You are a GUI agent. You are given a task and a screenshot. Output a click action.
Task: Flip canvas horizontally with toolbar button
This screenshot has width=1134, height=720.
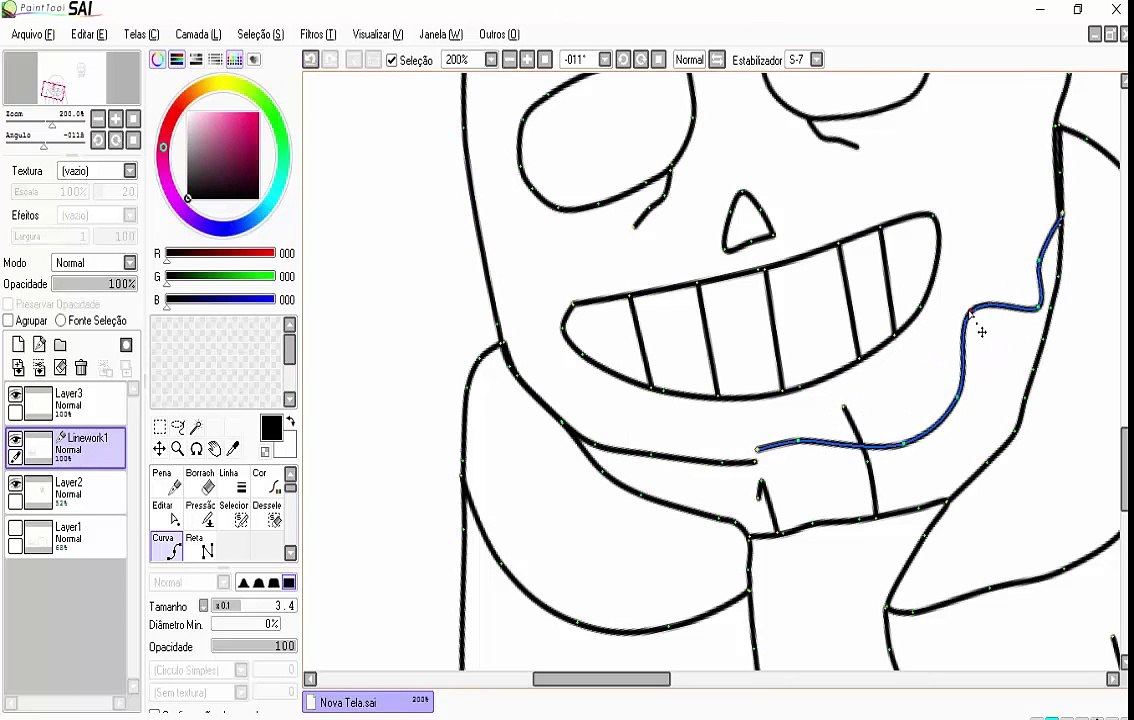717,60
